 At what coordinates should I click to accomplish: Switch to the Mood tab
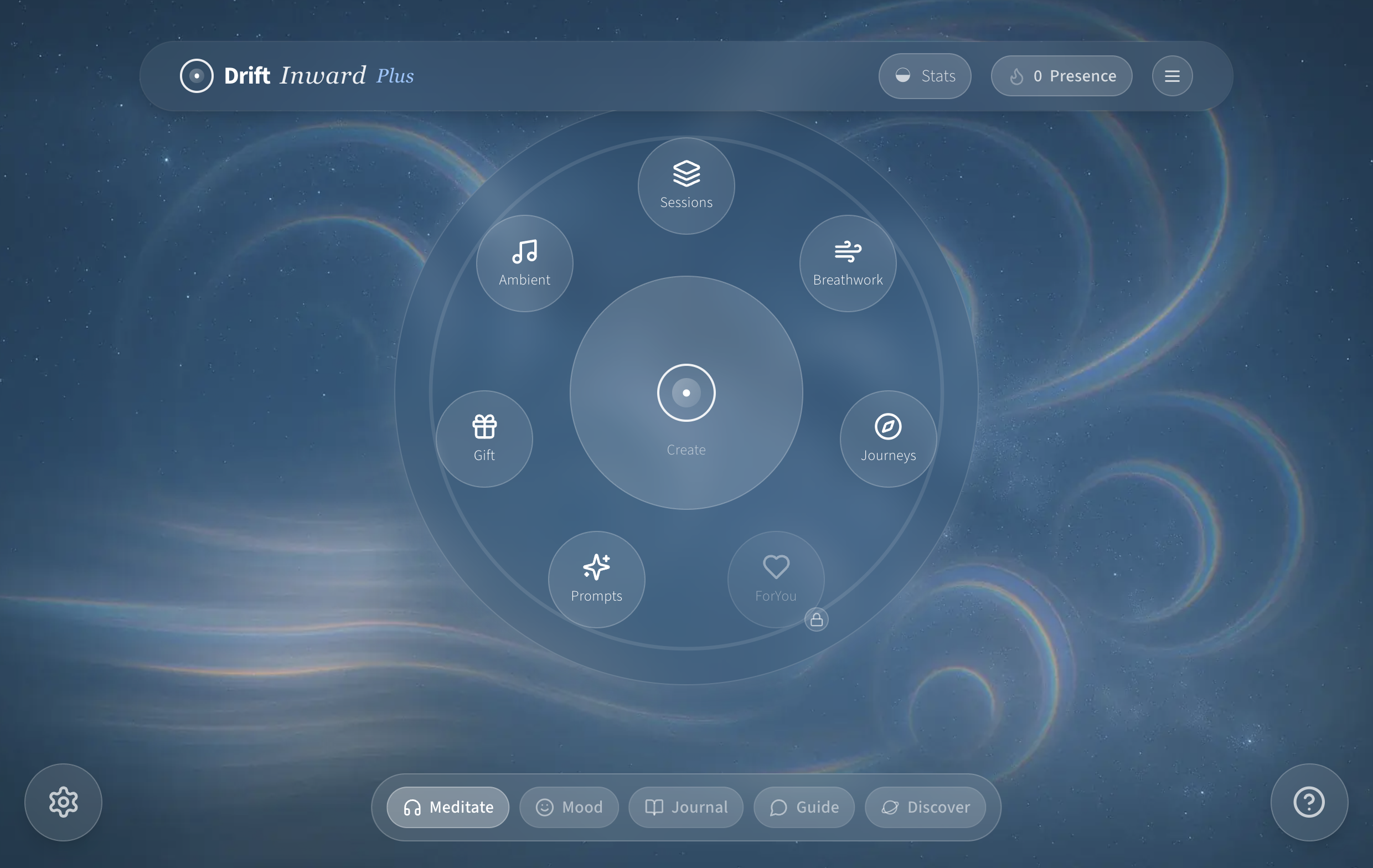click(x=569, y=807)
